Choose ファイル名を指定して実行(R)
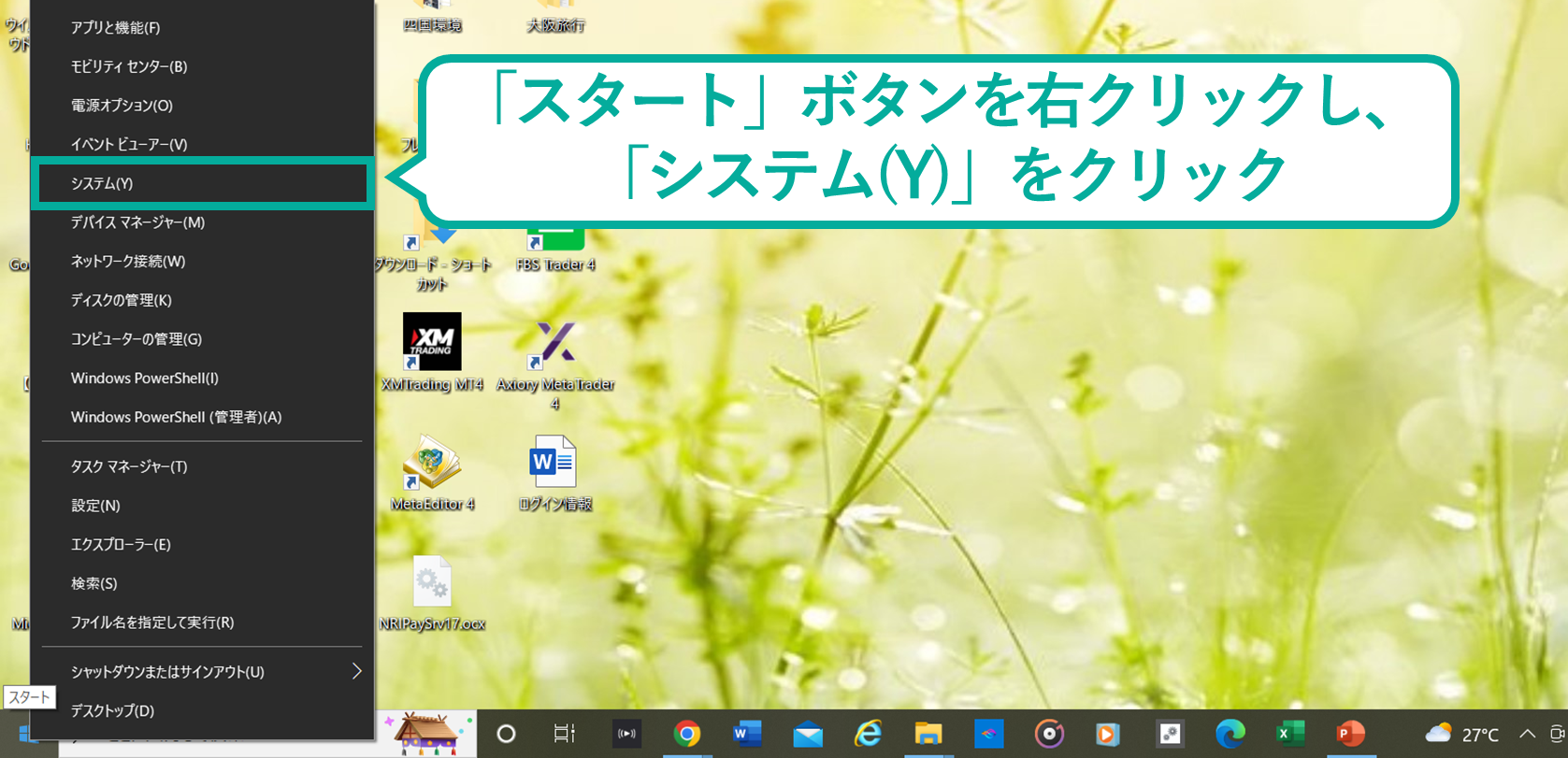The height and width of the screenshot is (758, 1568). (202, 622)
